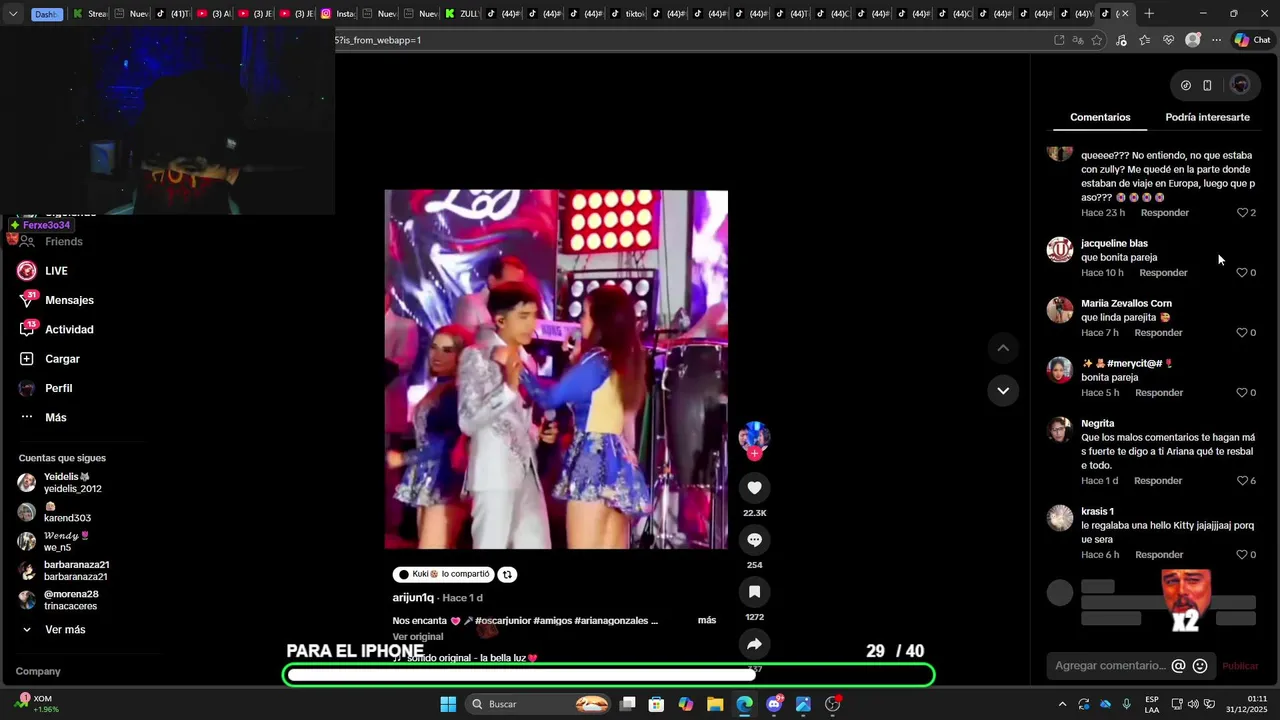The height and width of the screenshot is (720, 1280).
Task: Open the get TikTok coins icon
Action: click(1186, 85)
